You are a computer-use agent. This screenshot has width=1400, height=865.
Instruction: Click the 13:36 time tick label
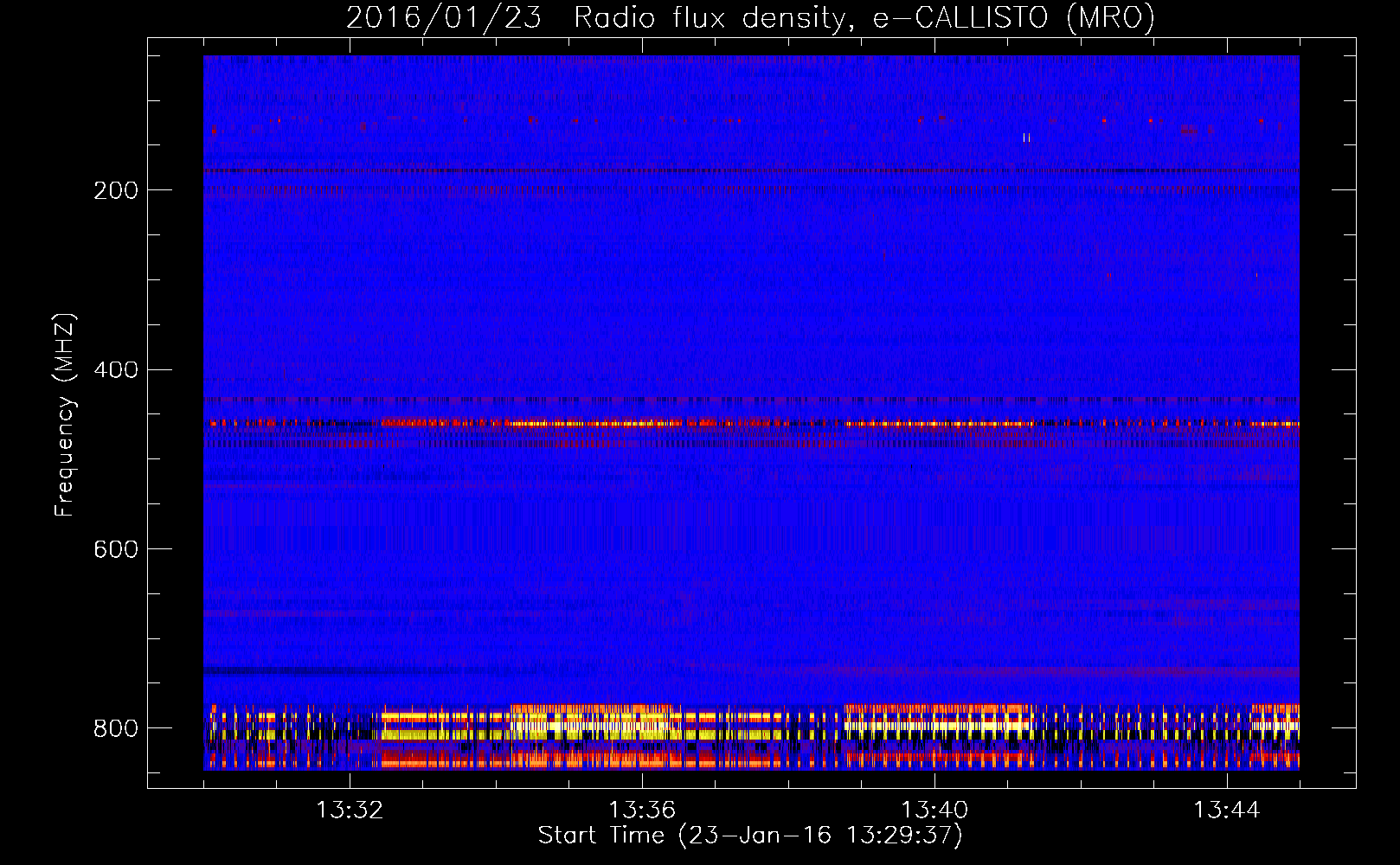642,811
